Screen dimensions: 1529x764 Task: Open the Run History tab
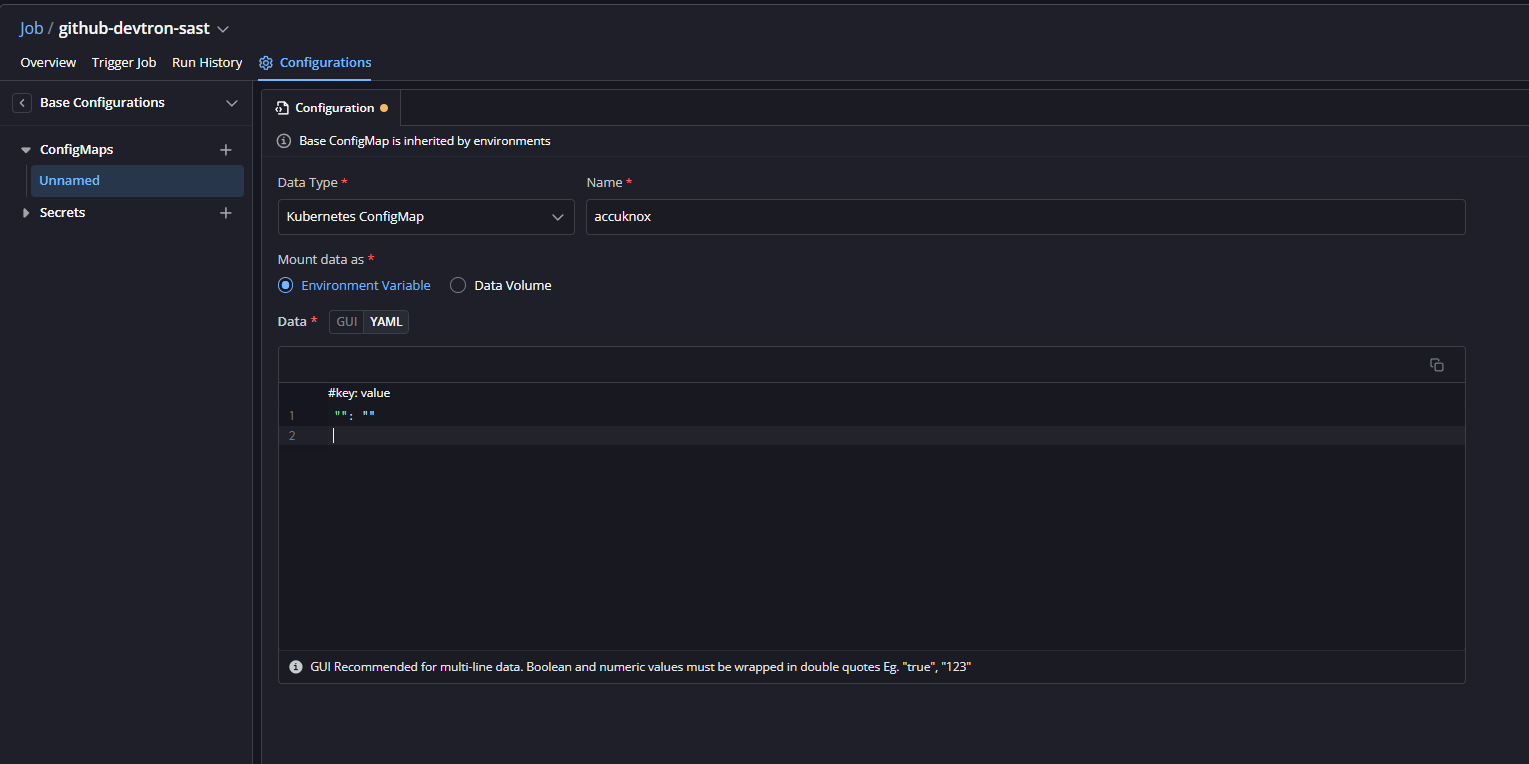coord(207,63)
